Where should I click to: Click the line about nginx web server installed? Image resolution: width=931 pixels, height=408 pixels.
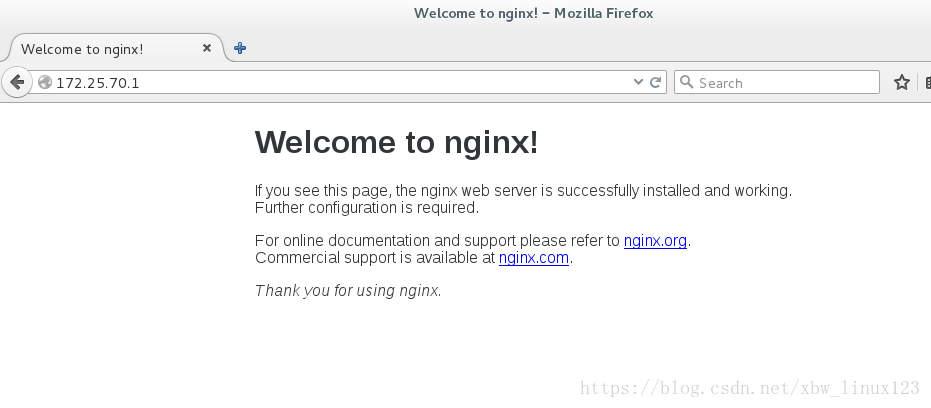pos(523,191)
